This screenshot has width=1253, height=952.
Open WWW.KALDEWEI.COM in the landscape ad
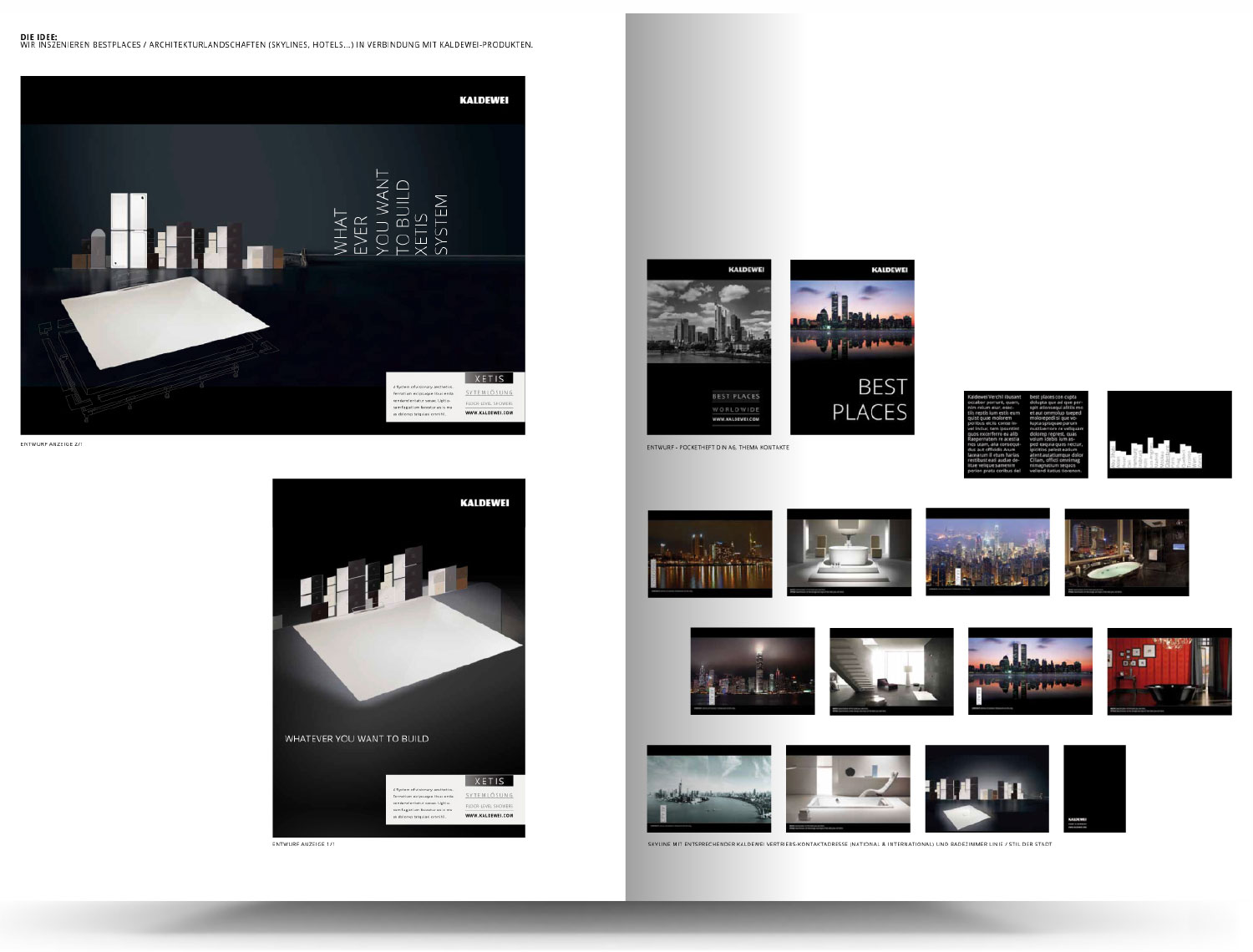(489, 413)
